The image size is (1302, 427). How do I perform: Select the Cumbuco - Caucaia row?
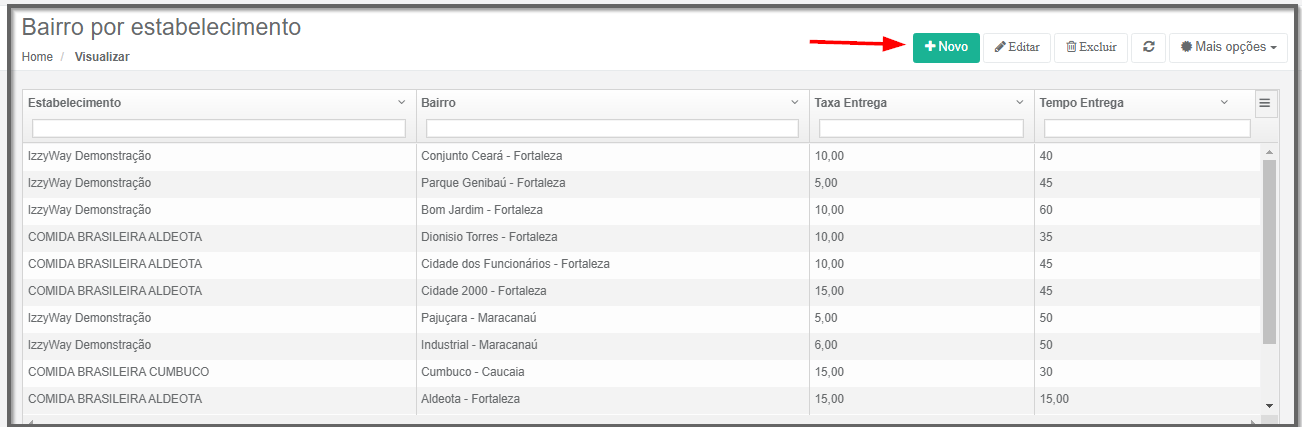pos(473,372)
